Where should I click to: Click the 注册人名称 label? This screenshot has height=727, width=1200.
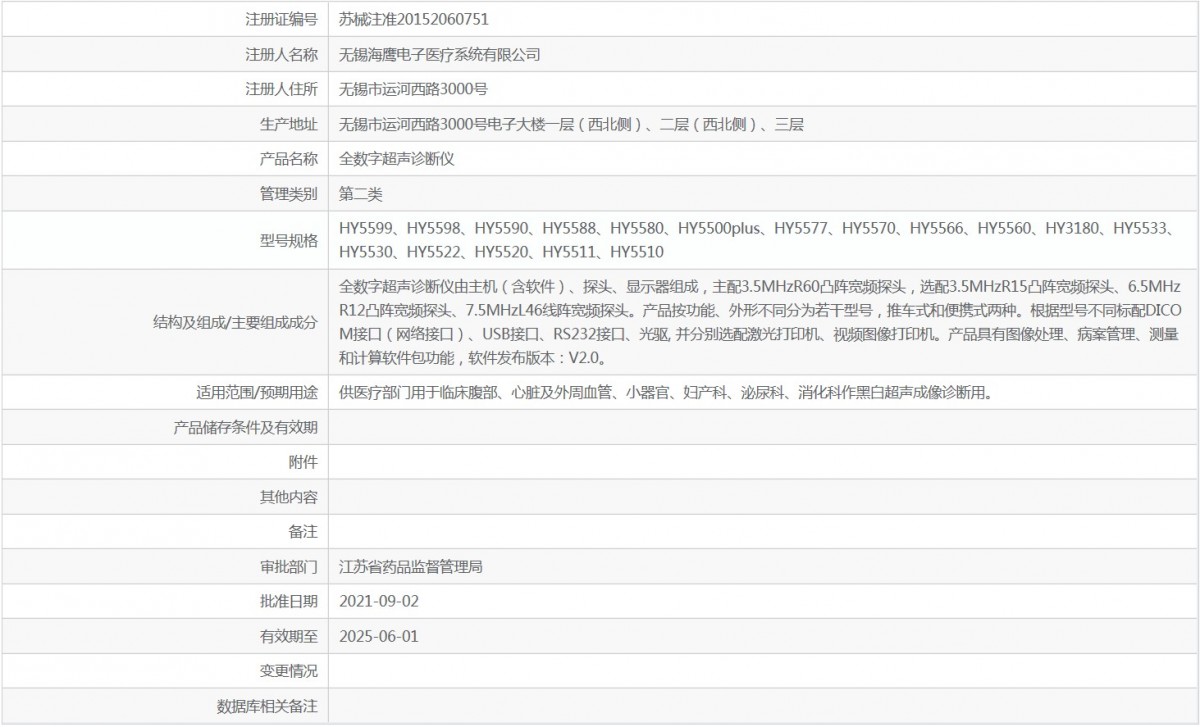pyautogui.click(x=281, y=54)
